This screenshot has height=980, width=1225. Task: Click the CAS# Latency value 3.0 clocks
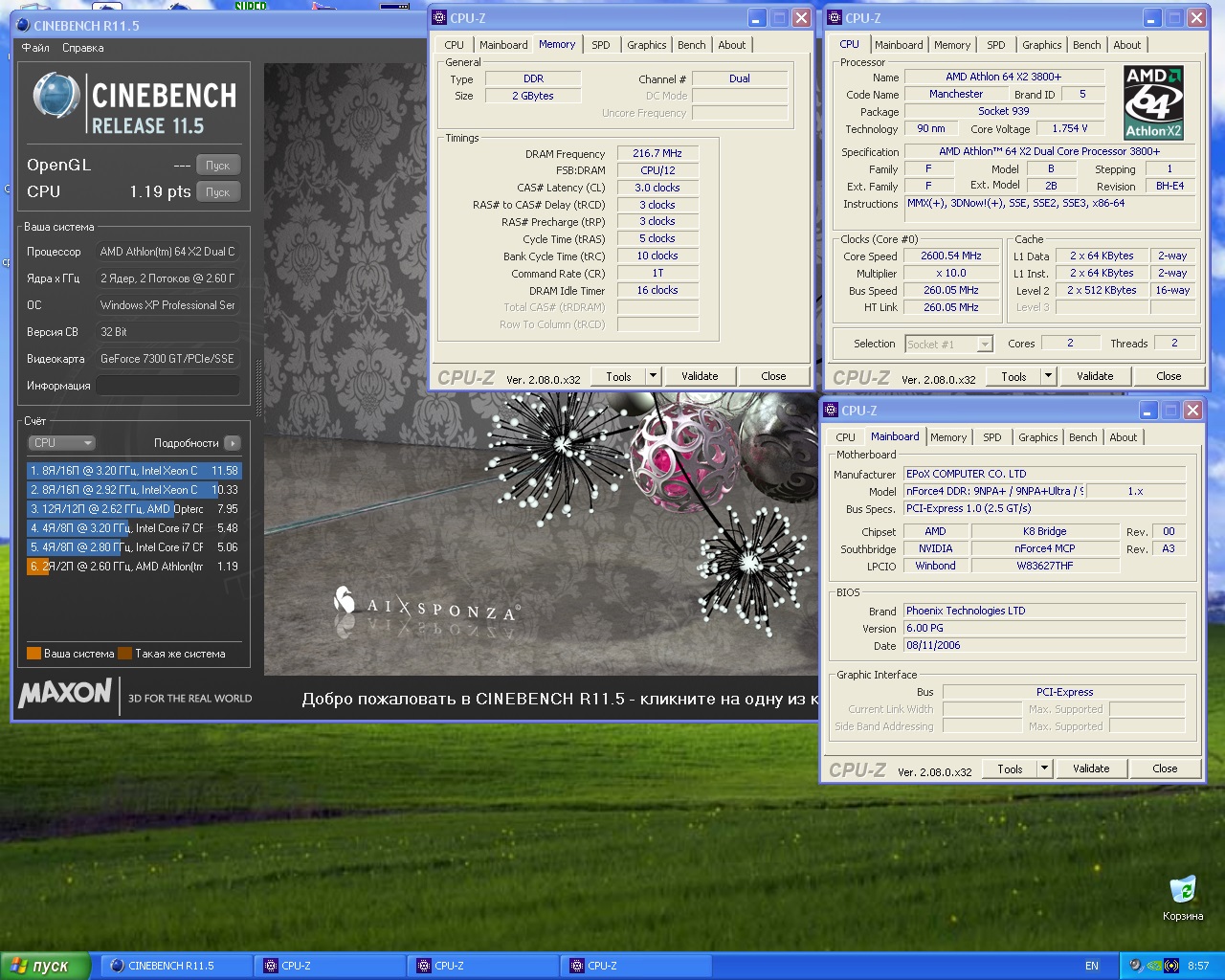[657, 188]
